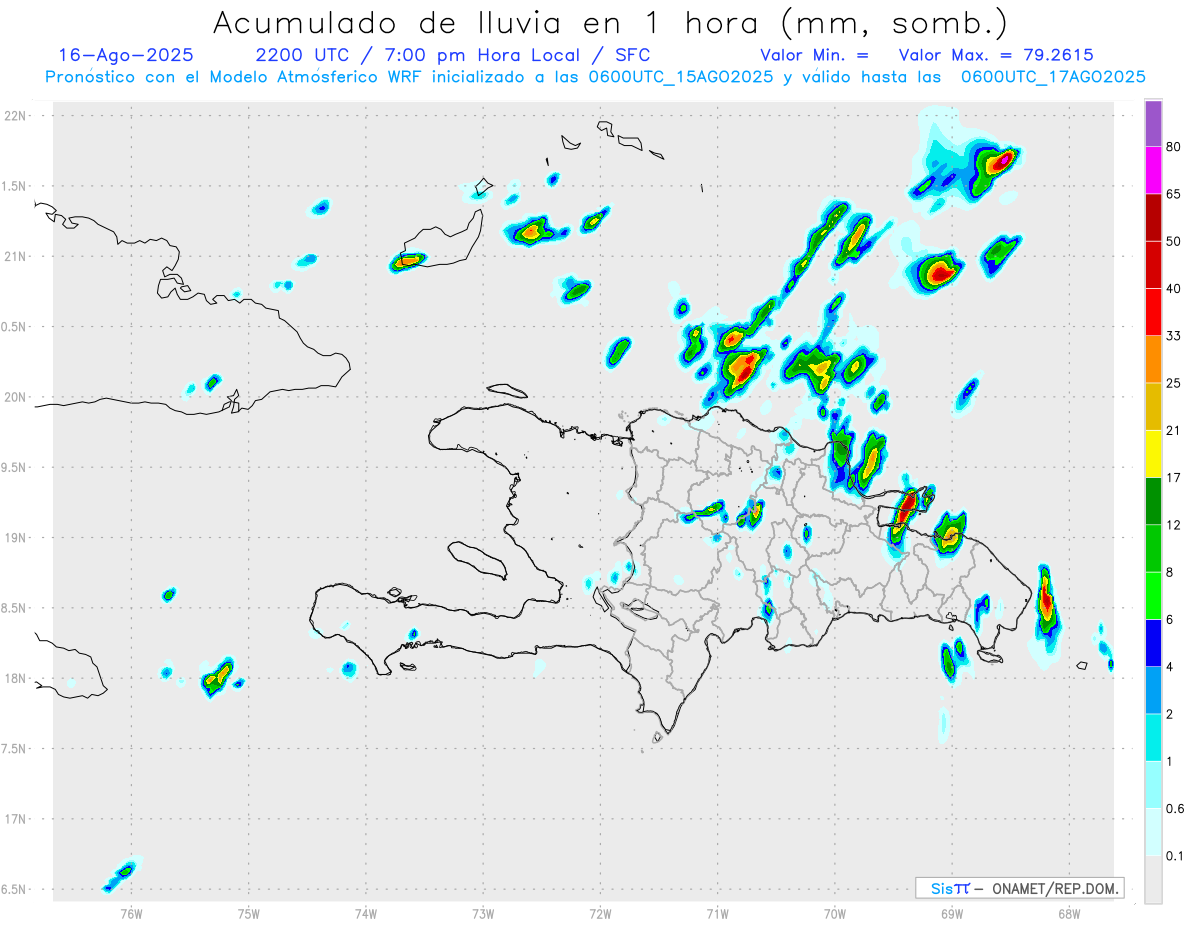Click the '22N' latitude label
Screen dimensions: 1200x927
pyautogui.click(x=15, y=116)
